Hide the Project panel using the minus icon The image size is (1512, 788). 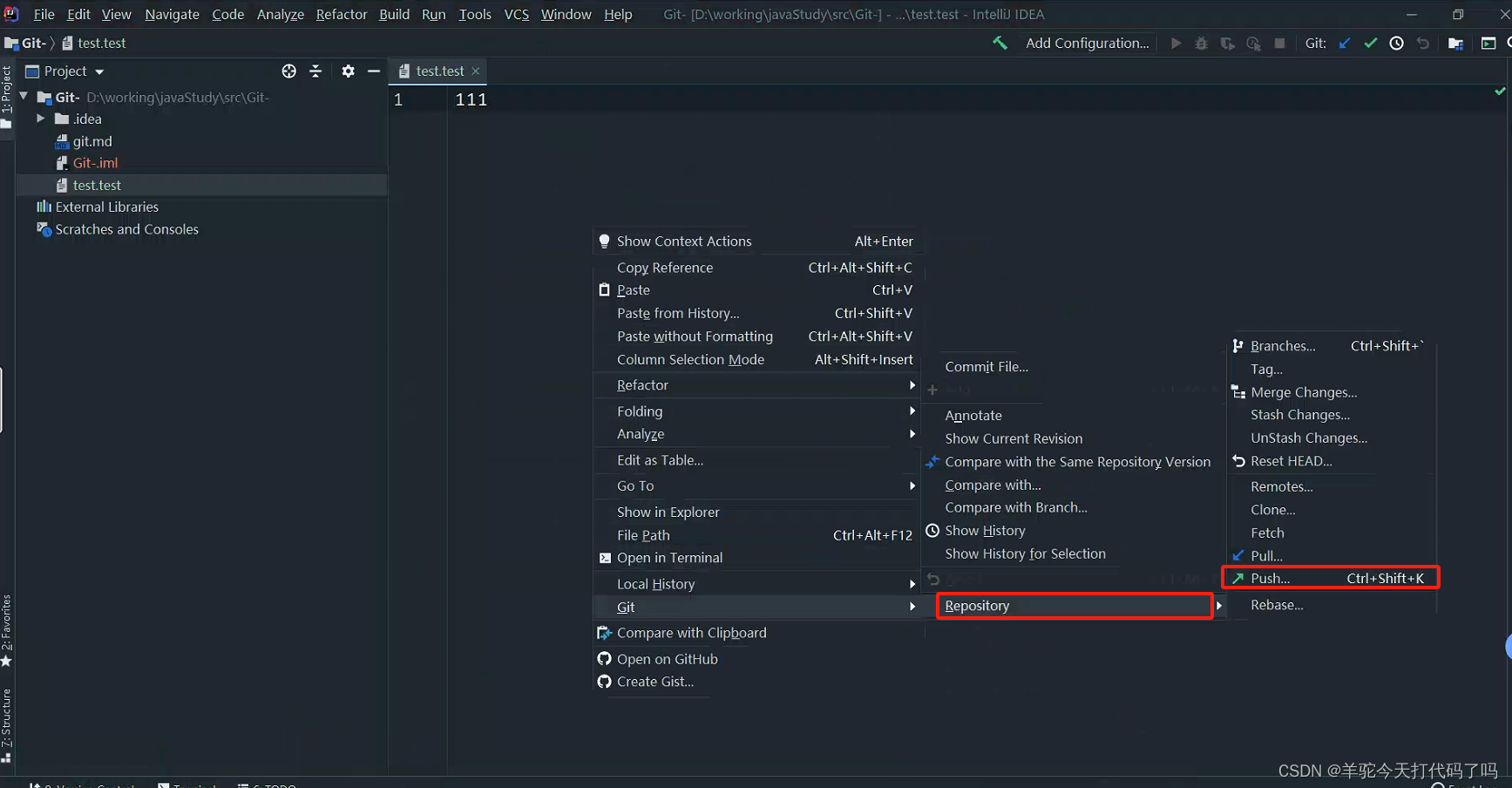[374, 71]
